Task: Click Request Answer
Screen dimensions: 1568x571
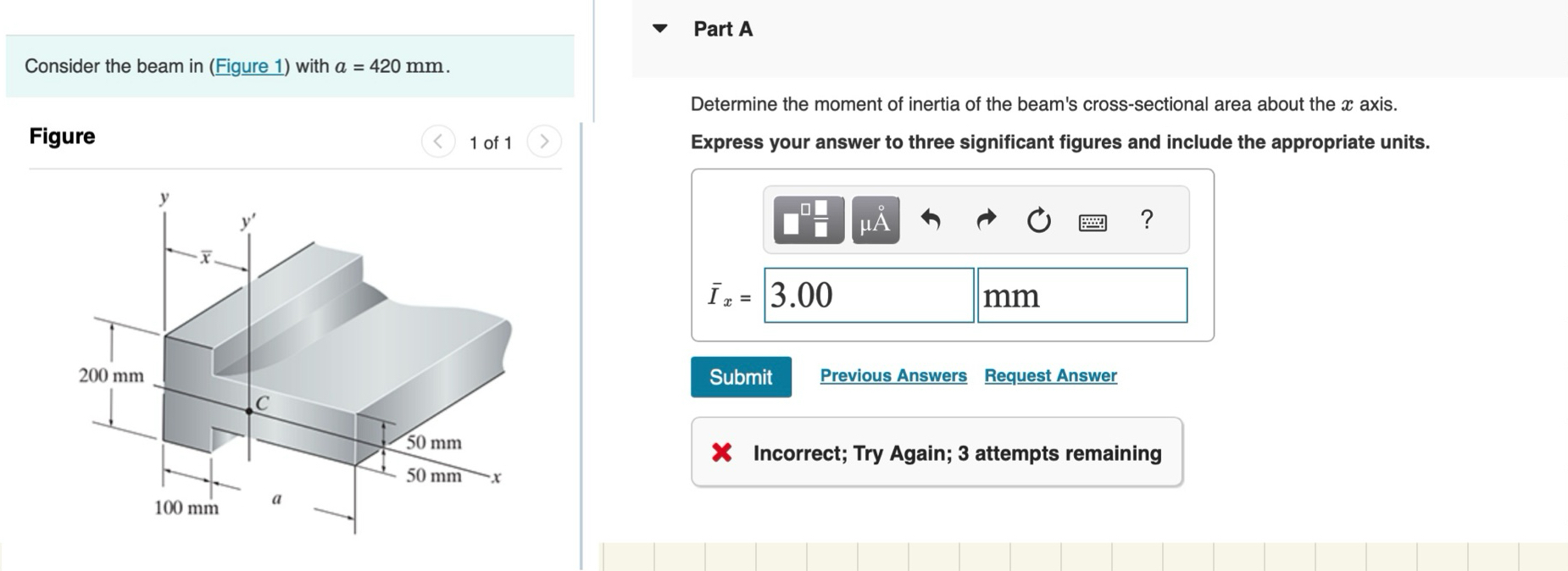Action: [x=1049, y=375]
